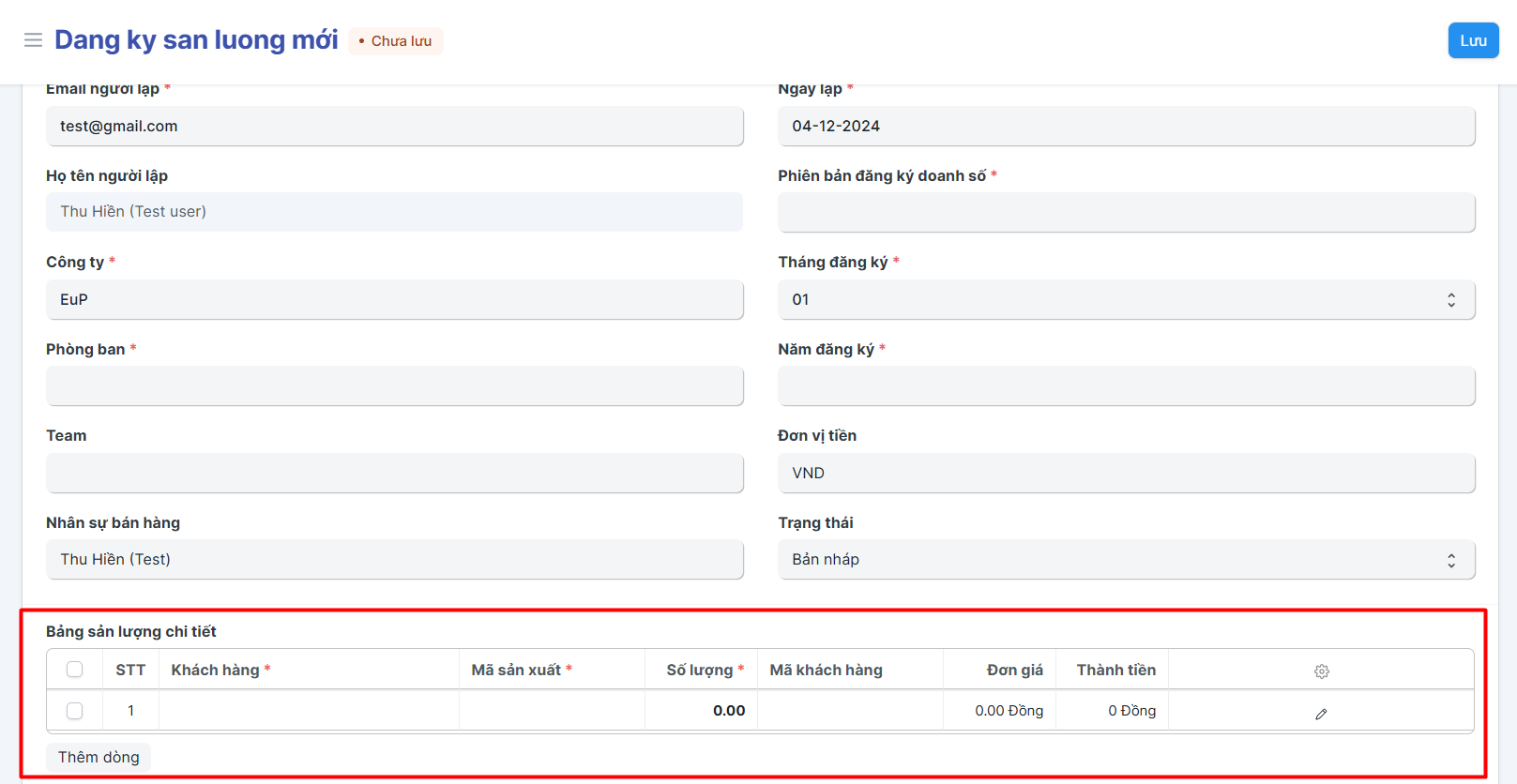The height and width of the screenshot is (784, 1517).
Task: Click the Phòng ban input field
Action: tap(394, 386)
